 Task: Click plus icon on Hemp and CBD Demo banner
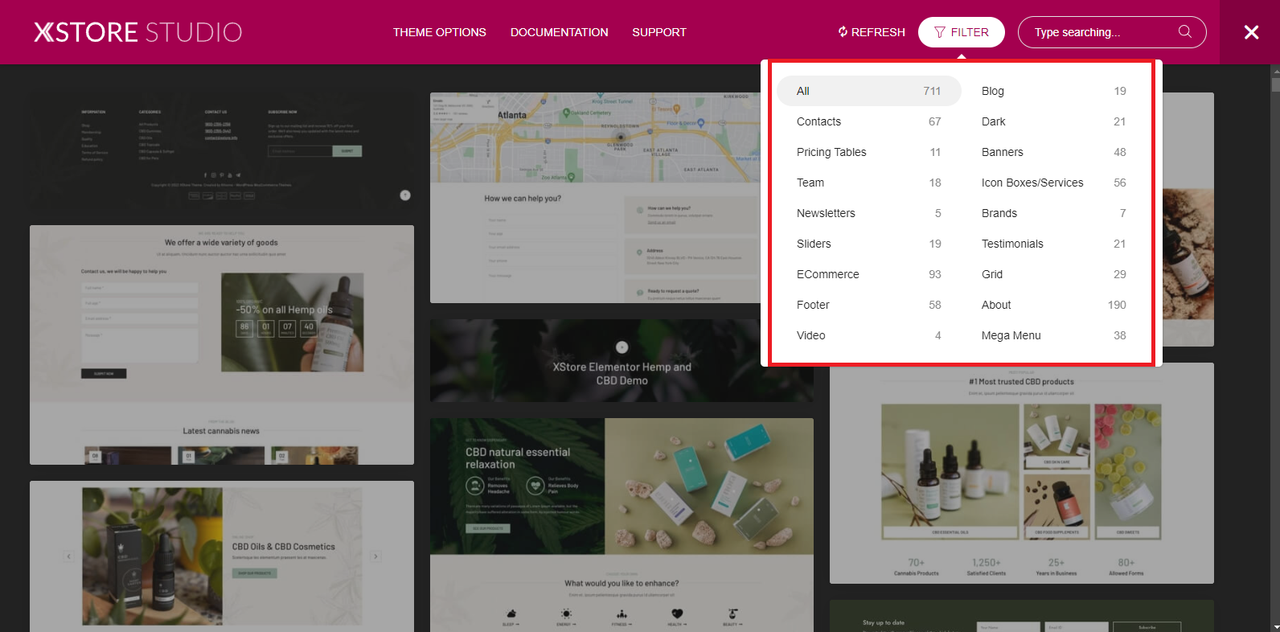click(x=622, y=347)
